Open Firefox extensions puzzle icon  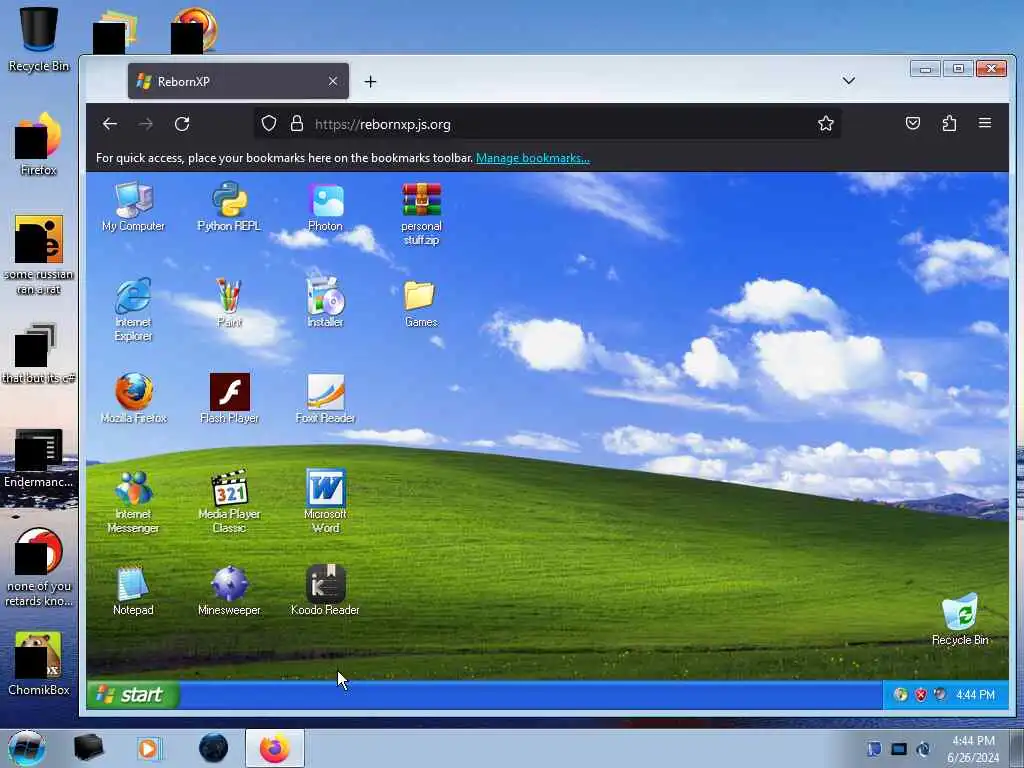(949, 123)
